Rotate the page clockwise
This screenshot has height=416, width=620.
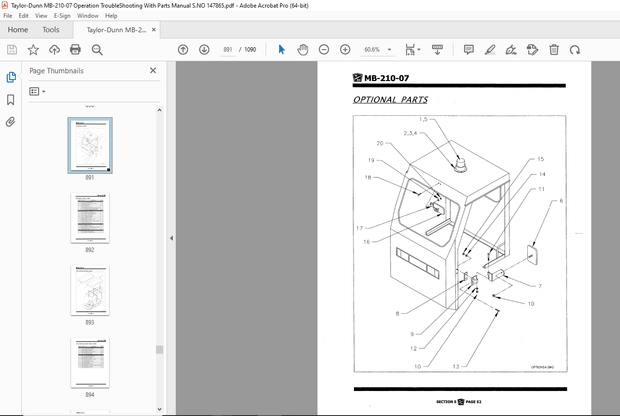click(575, 49)
